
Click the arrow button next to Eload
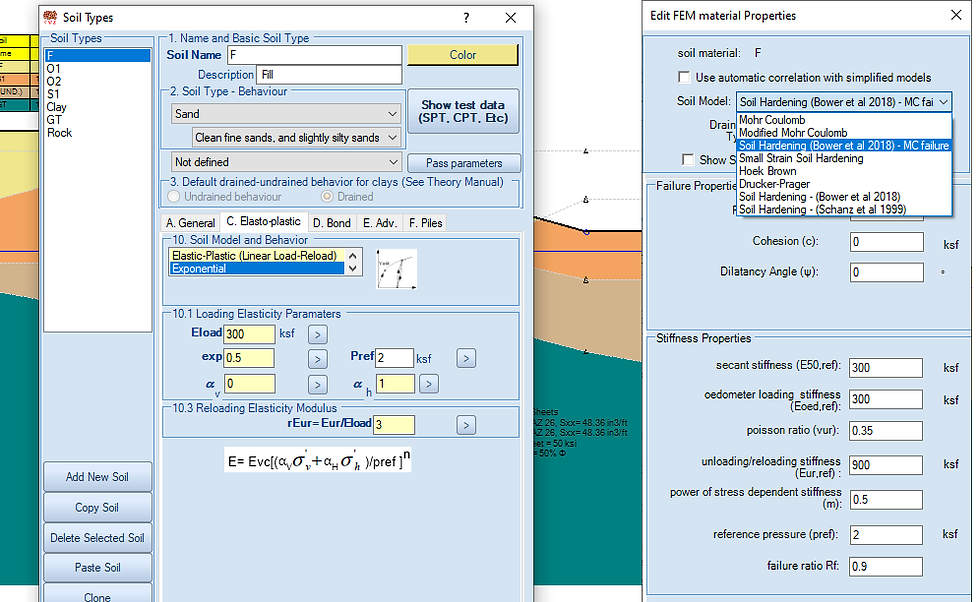tap(318, 334)
